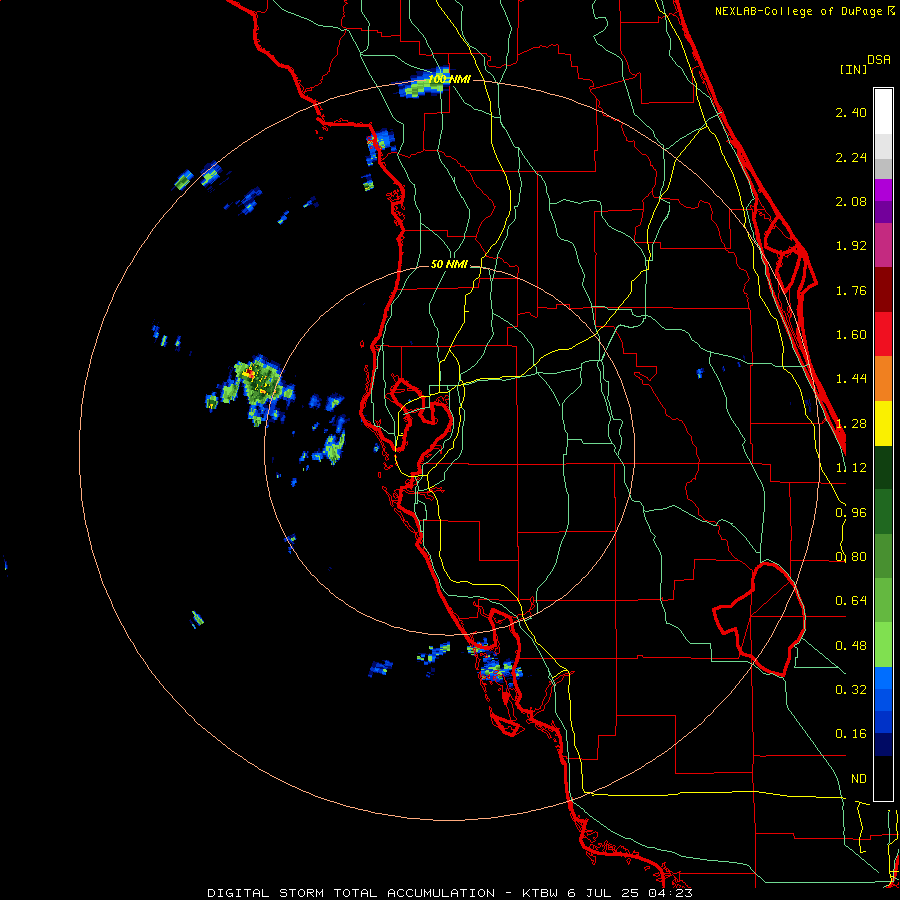Click the 2.08 legend value

pos(851,201)
